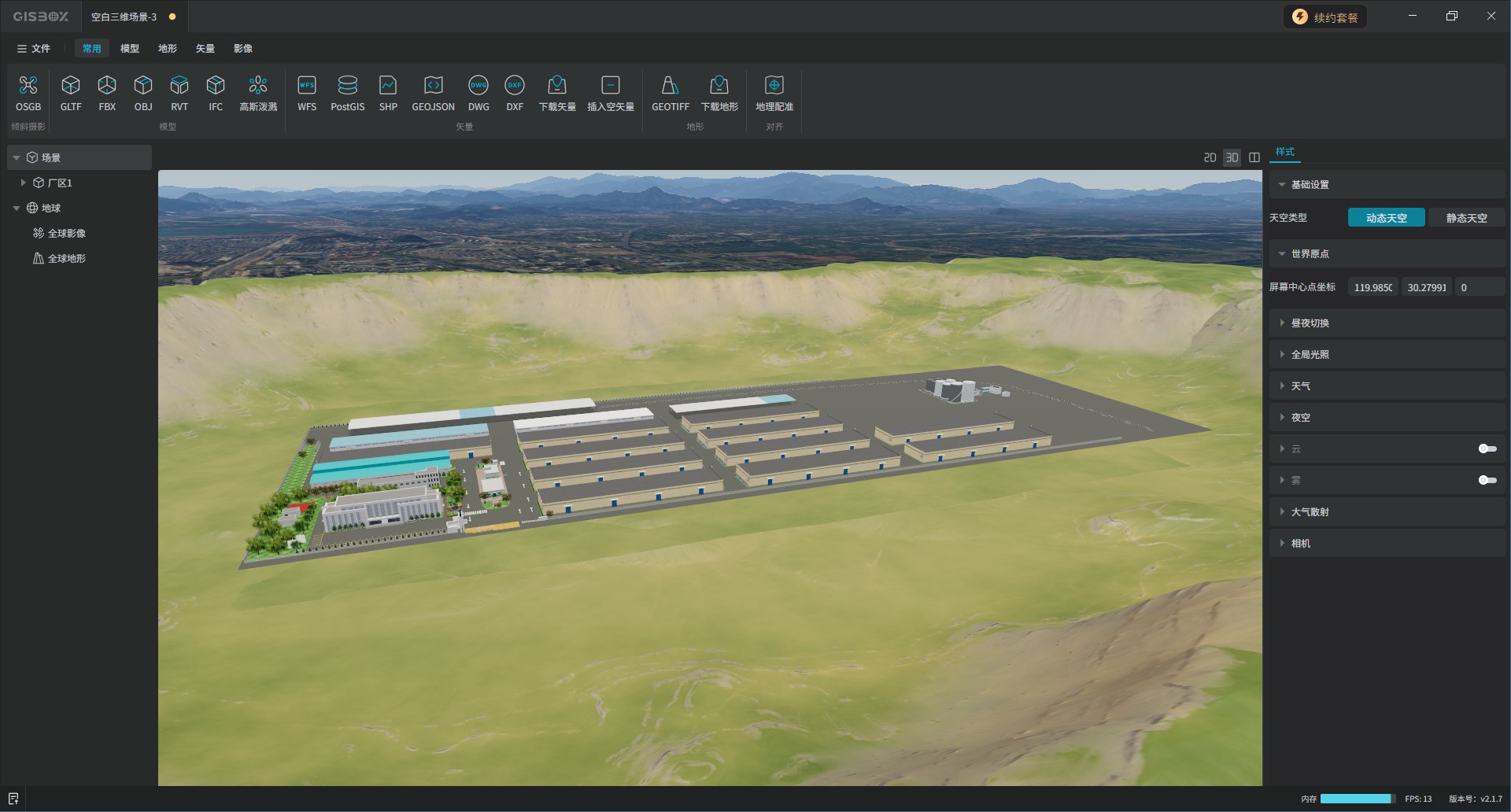
Task: Open the 文件 menu
Action: tap(34, 49)
